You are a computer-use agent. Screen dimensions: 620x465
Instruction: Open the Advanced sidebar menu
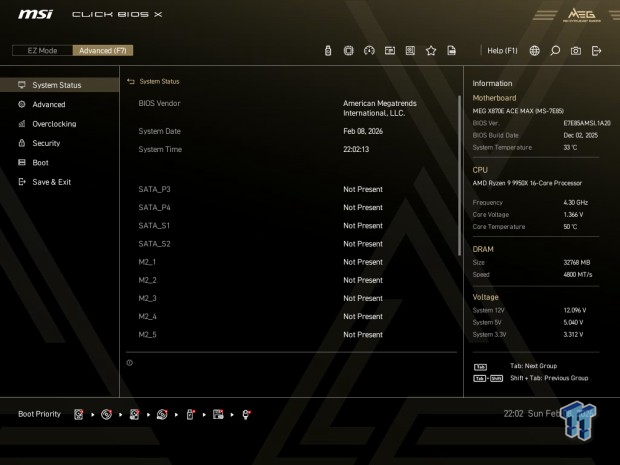[59, 104]
